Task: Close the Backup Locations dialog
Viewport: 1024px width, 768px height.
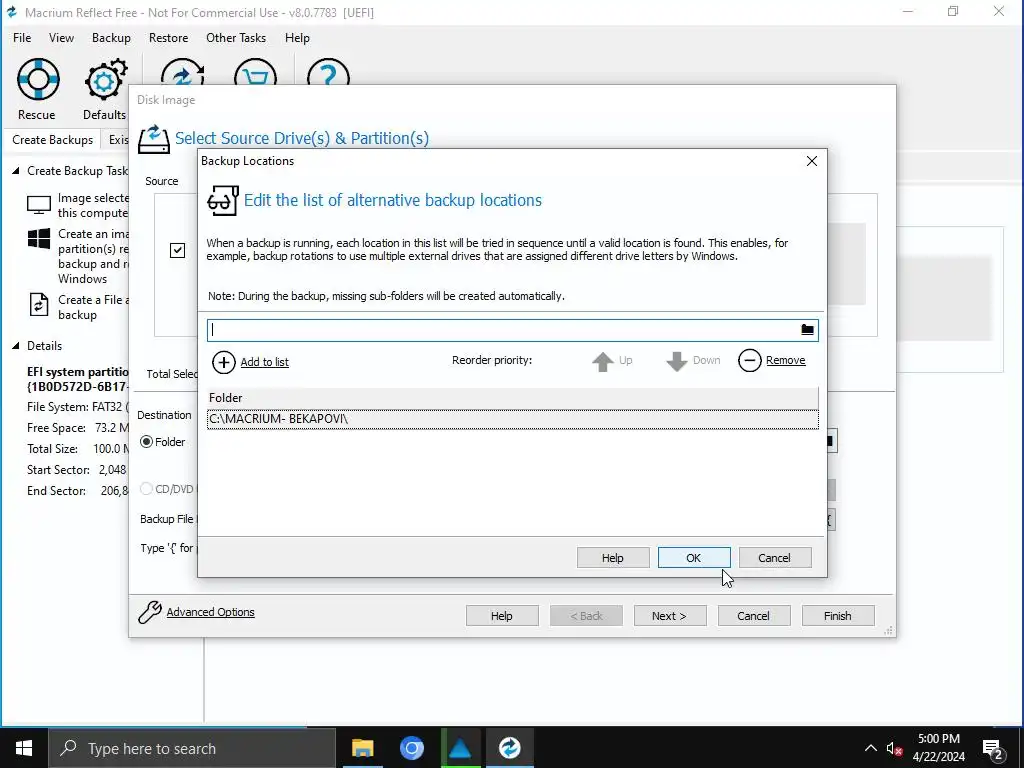Action: [x=812, y=161]
